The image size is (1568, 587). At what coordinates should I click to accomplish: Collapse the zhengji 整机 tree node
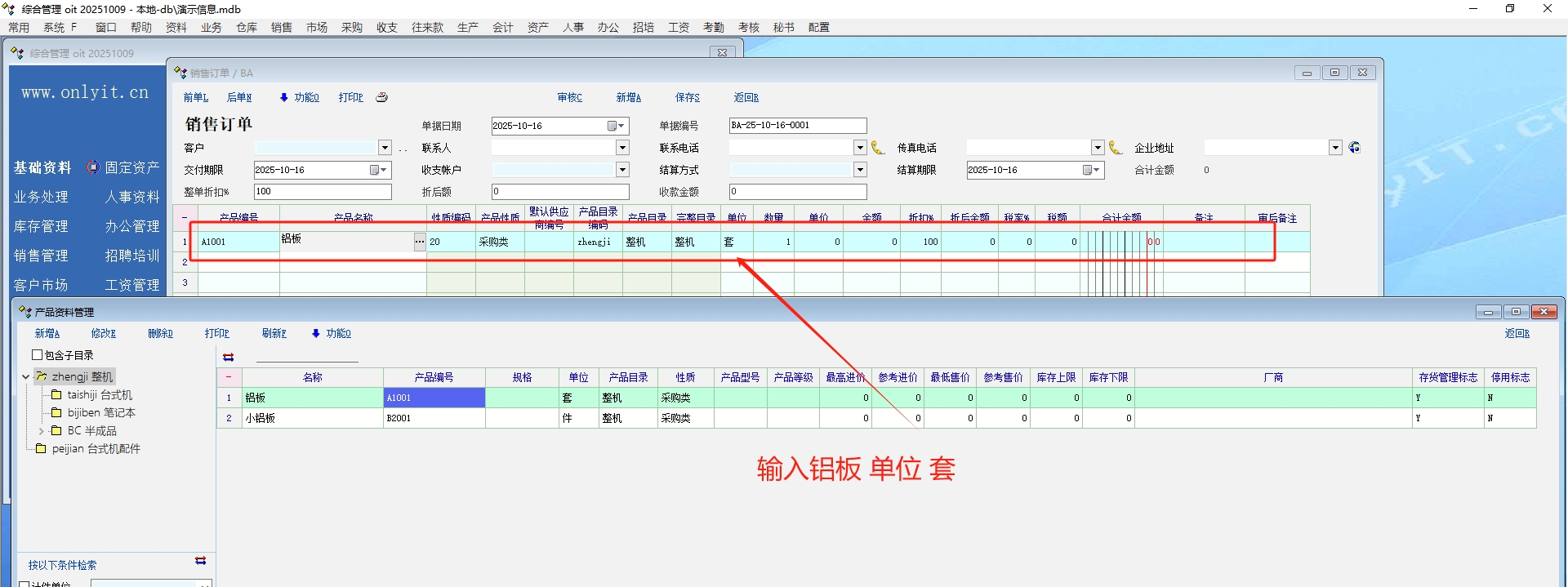(x=25, y=377)
